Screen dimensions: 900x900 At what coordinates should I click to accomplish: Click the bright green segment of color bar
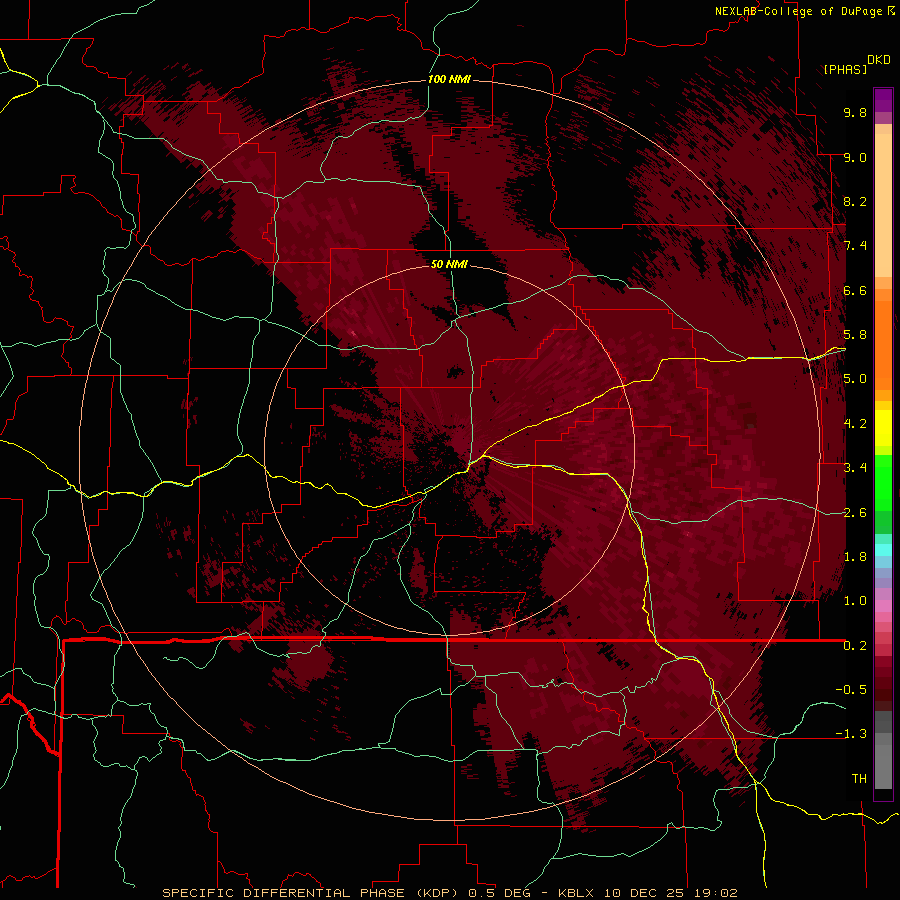point(883,482)
